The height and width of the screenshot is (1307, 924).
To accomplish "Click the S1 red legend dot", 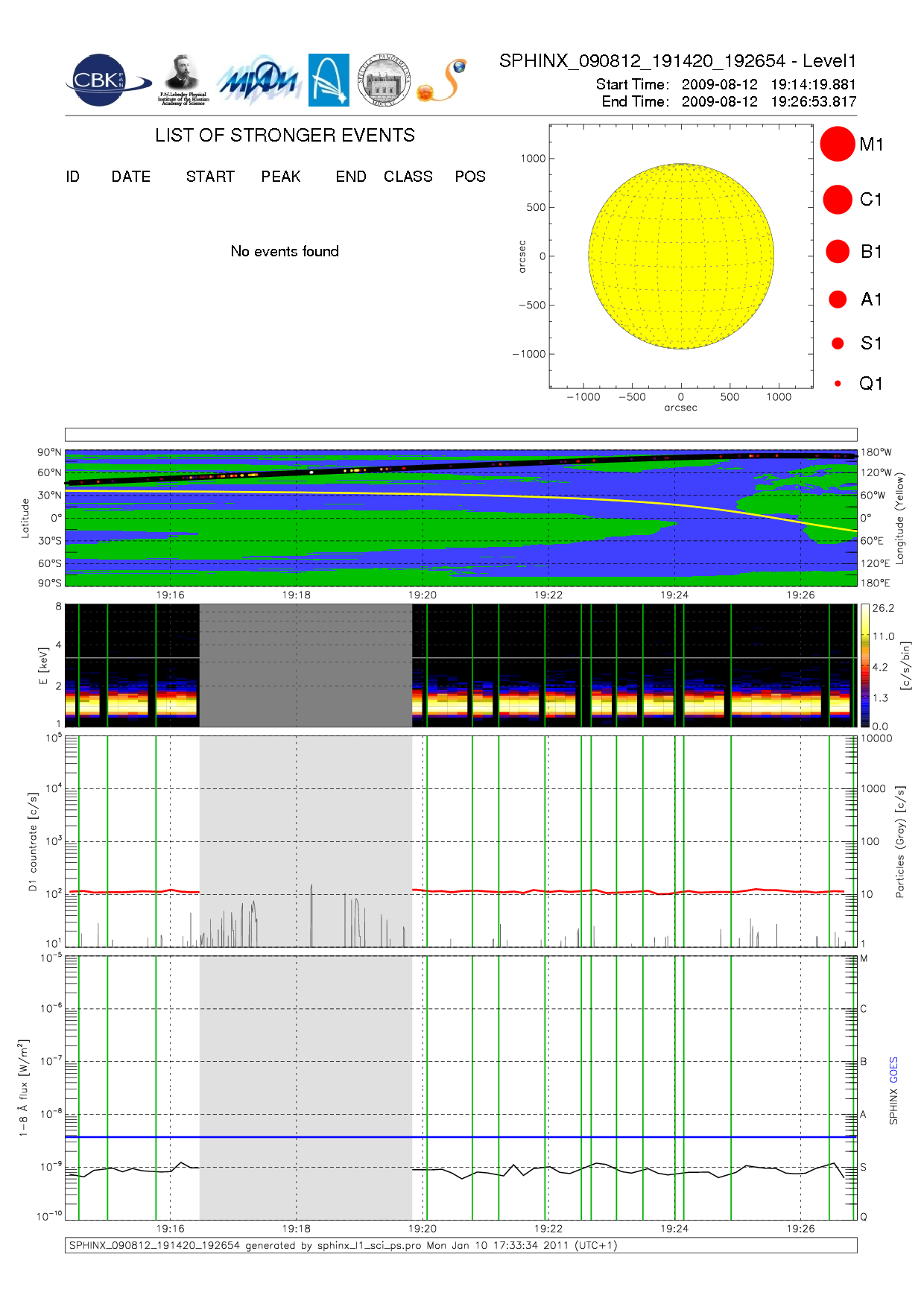I will click(x=838, y=344).
